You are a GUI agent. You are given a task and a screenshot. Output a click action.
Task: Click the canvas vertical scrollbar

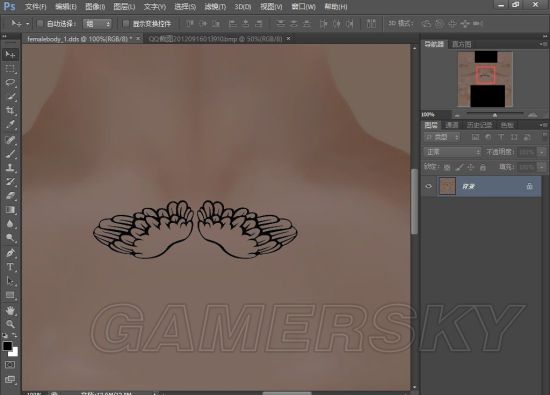pyautogui.click(x=415, y=201)
